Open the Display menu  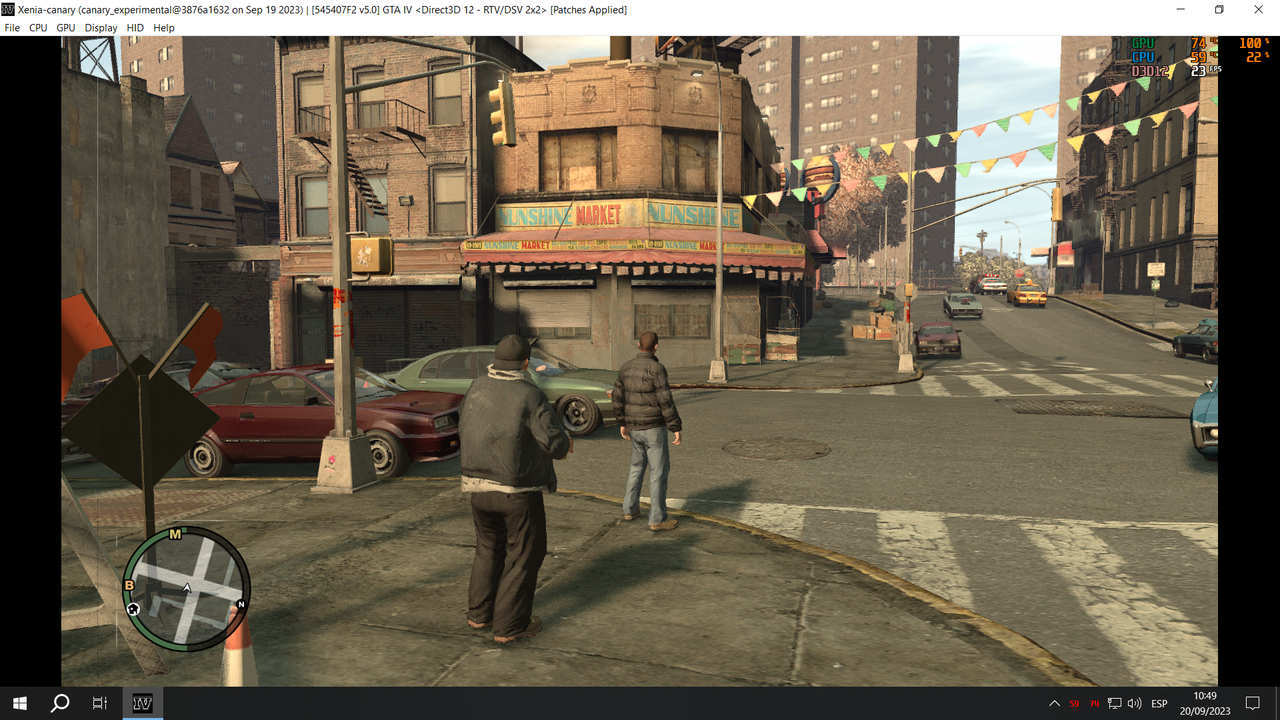coord(101,28)
